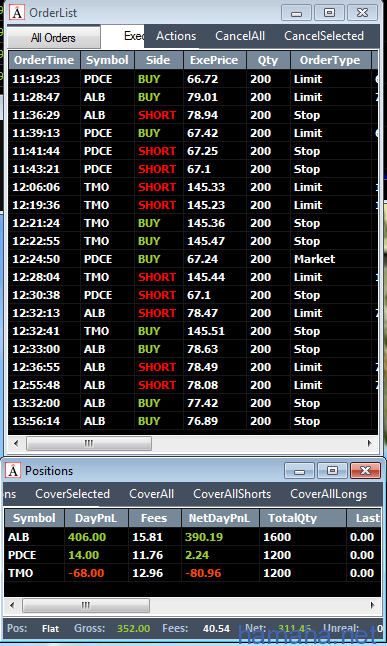Select the 12:32:13 ALB order row
This screenshot has height=646, width=387.
[x=193, y=313]
